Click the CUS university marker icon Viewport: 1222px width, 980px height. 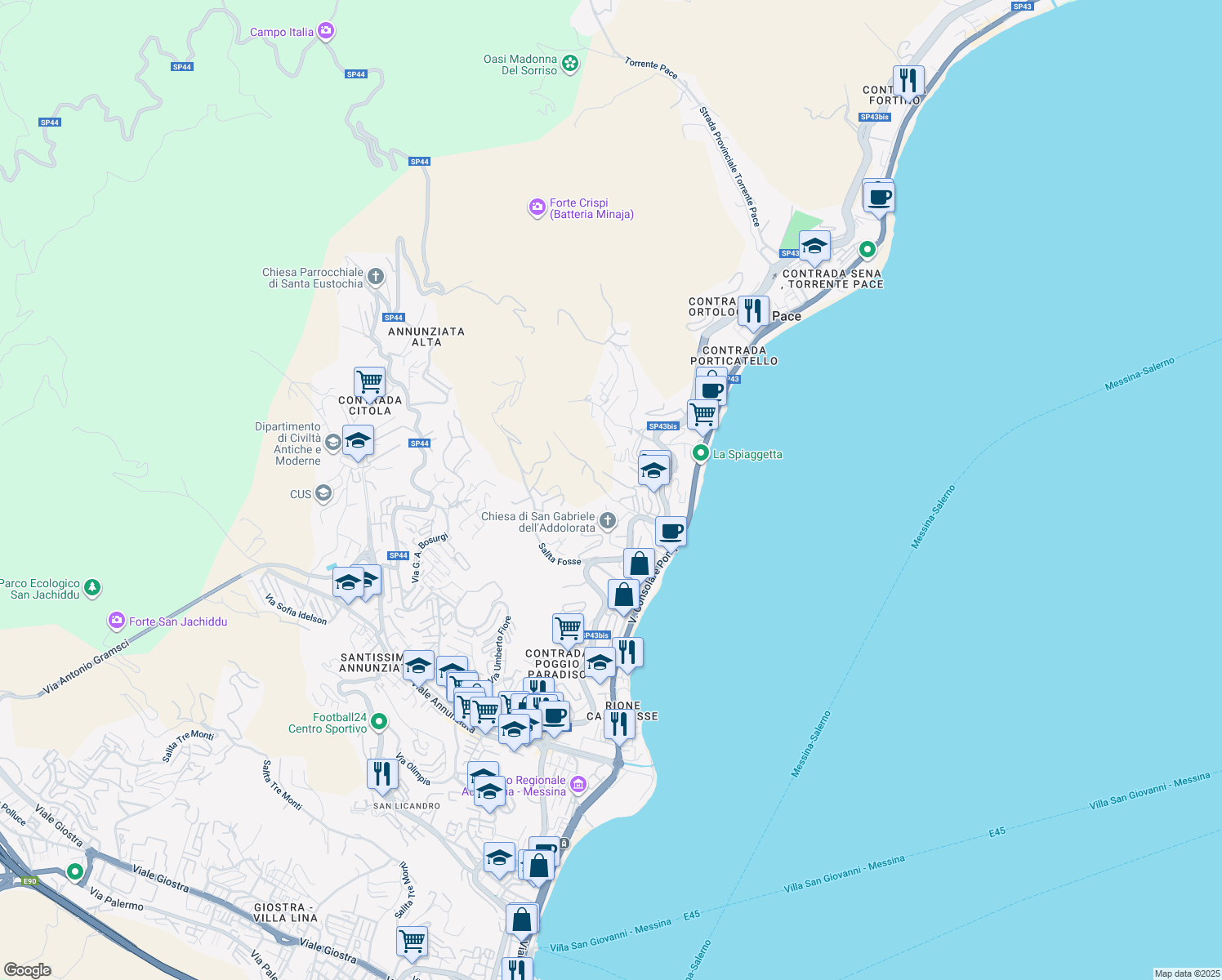[x=323, y=493]
